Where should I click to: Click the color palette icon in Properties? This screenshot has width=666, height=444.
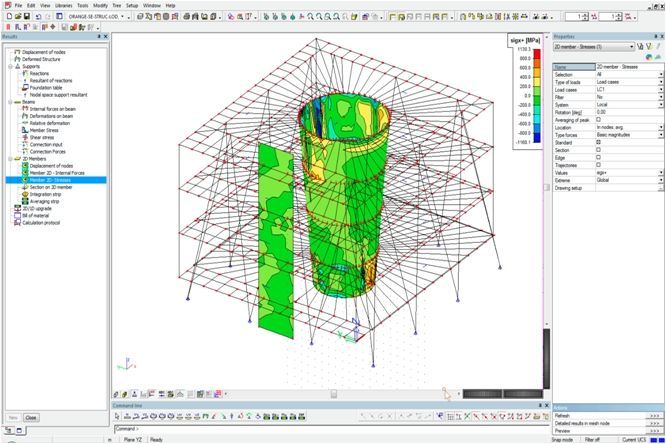648,57
